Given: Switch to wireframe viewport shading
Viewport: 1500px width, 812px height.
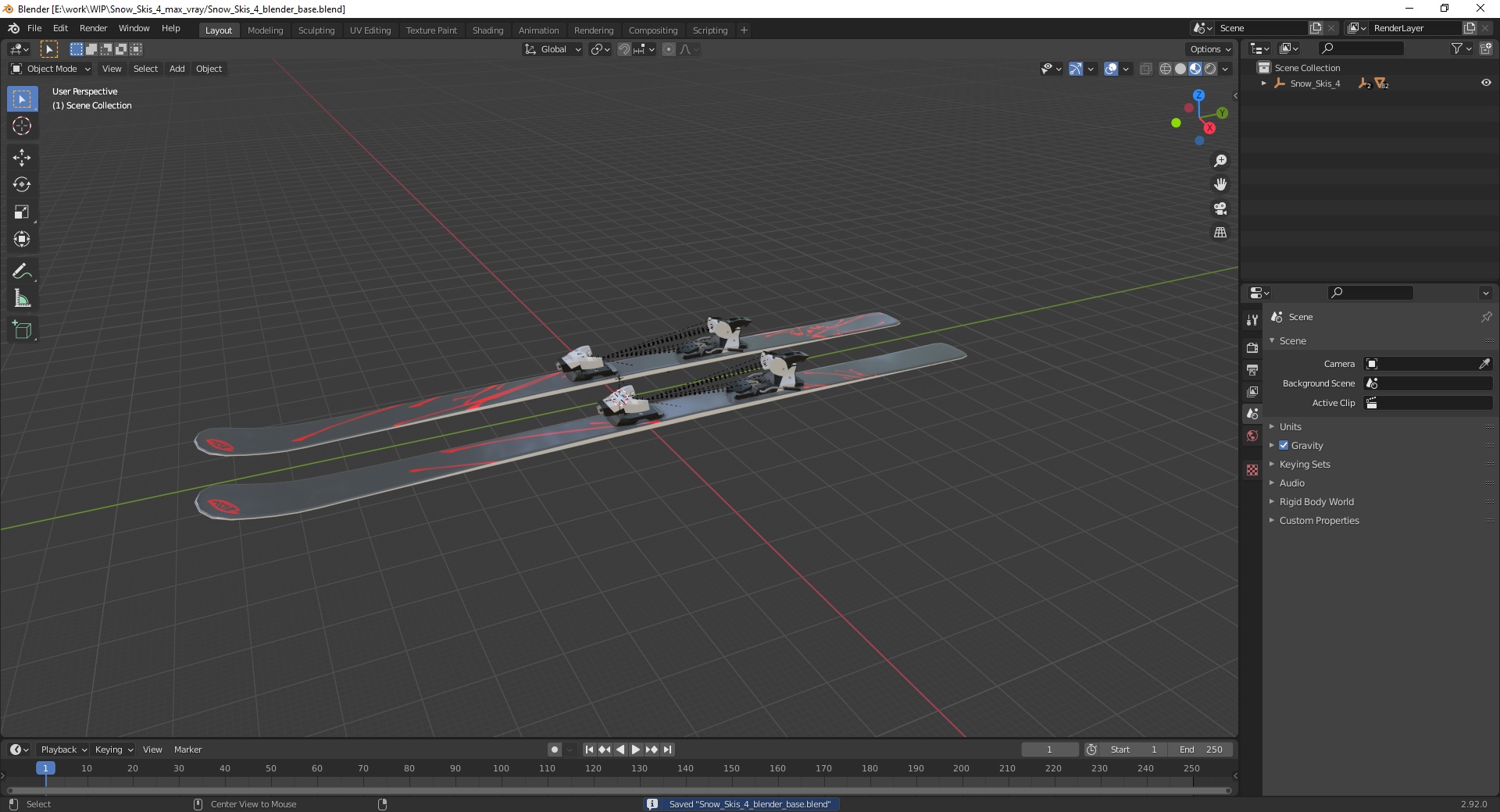Looking at the screenshot, I should (x=1166, y=69).
